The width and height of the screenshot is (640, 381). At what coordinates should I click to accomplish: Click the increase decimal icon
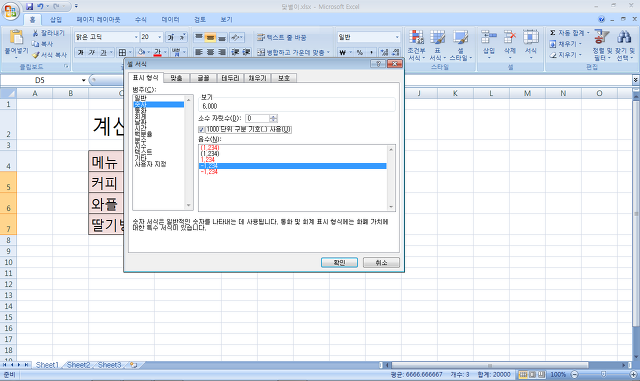pyautogui.click(x=384, y=52)
